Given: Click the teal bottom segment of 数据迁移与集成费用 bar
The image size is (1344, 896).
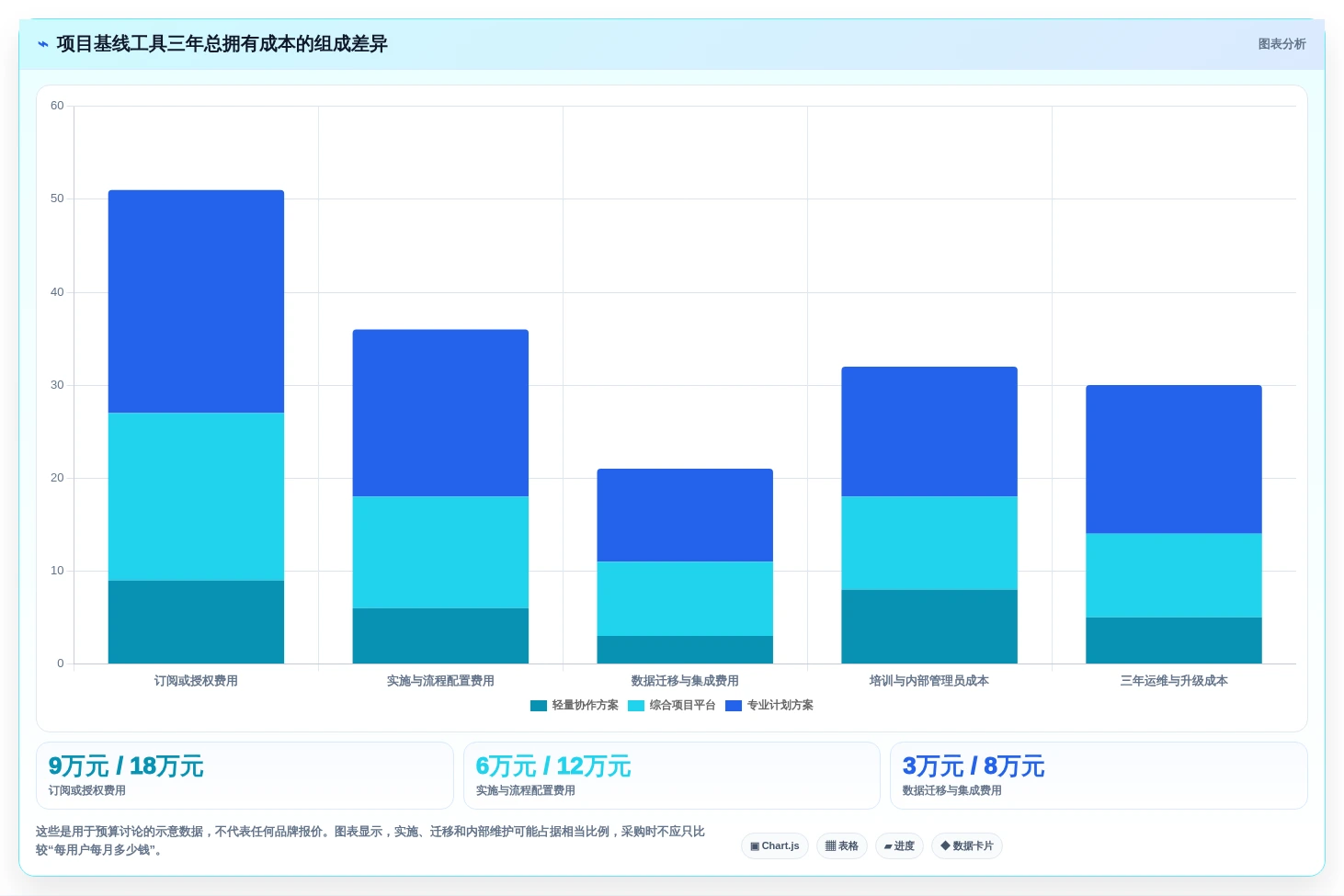Looking at the screenshot, I should point(685,650).
